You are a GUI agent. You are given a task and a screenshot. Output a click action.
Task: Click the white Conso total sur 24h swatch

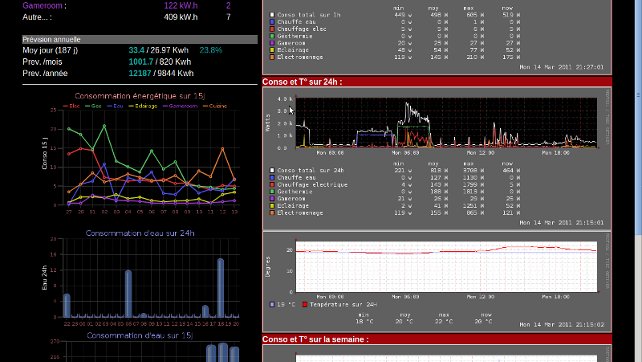272,170
